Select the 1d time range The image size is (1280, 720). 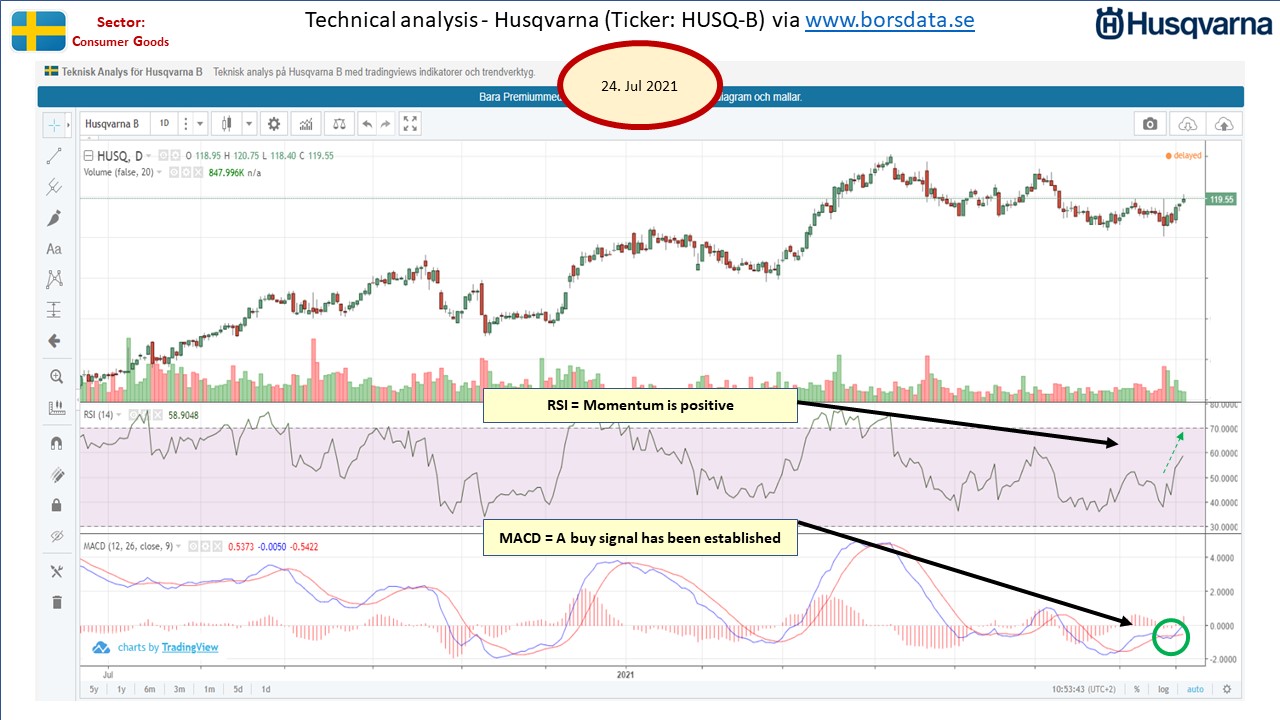266,689
